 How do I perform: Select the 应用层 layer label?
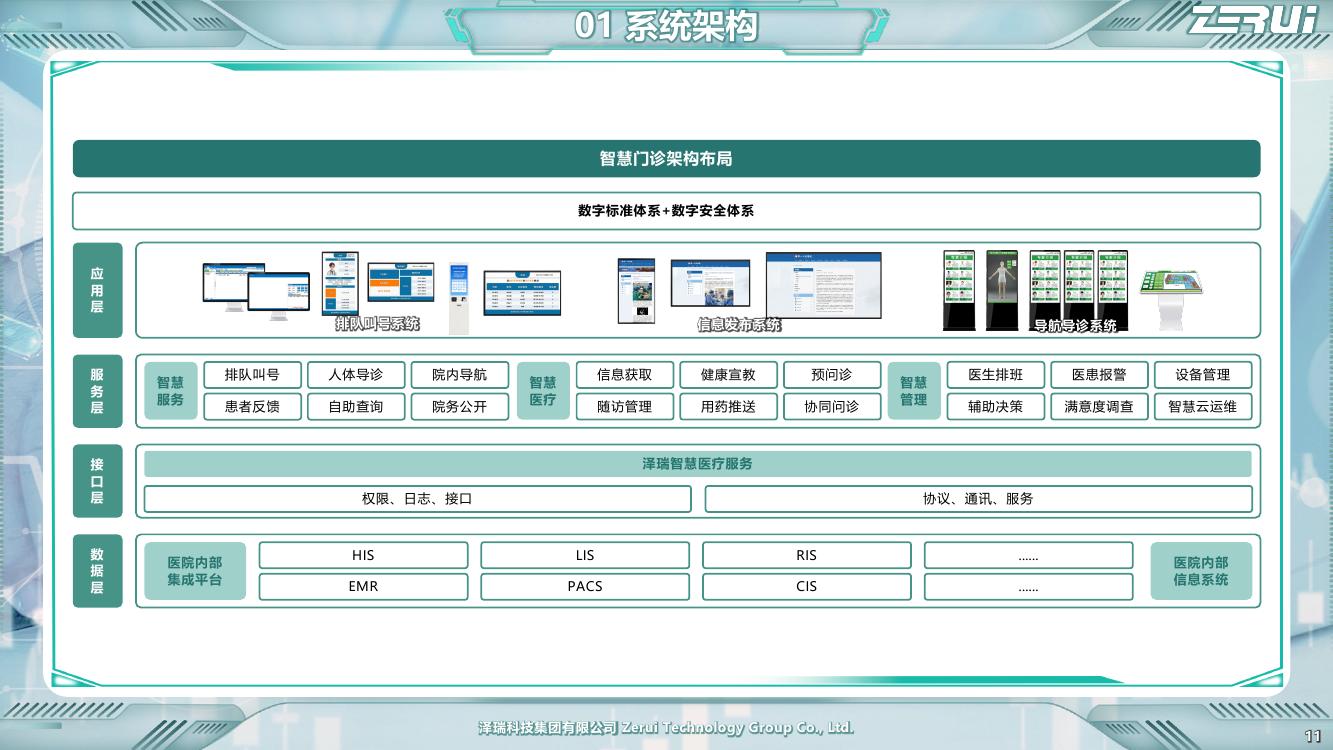(97, 290)
